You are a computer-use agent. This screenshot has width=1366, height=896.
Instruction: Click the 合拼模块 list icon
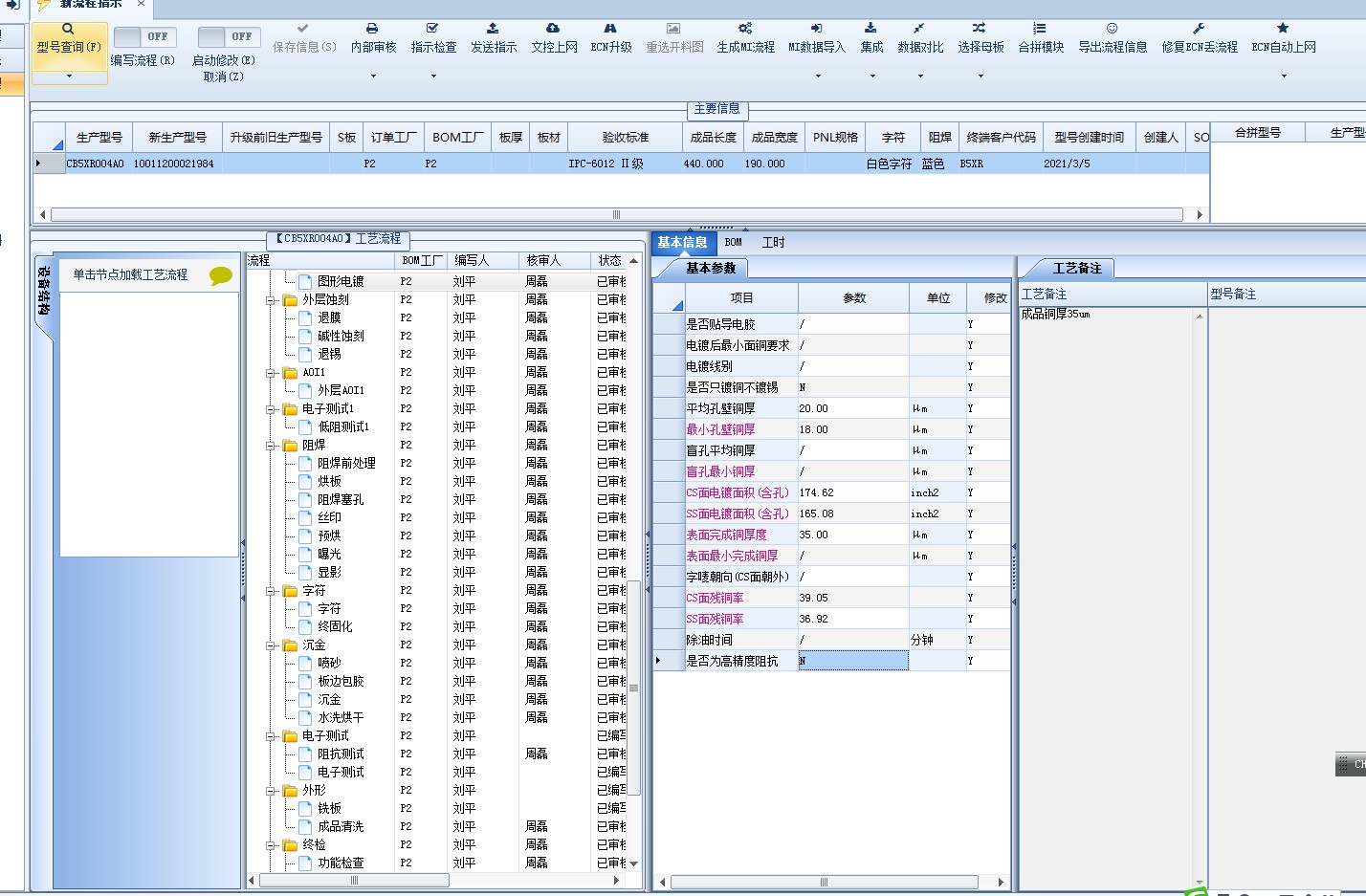click(1040, 29)
